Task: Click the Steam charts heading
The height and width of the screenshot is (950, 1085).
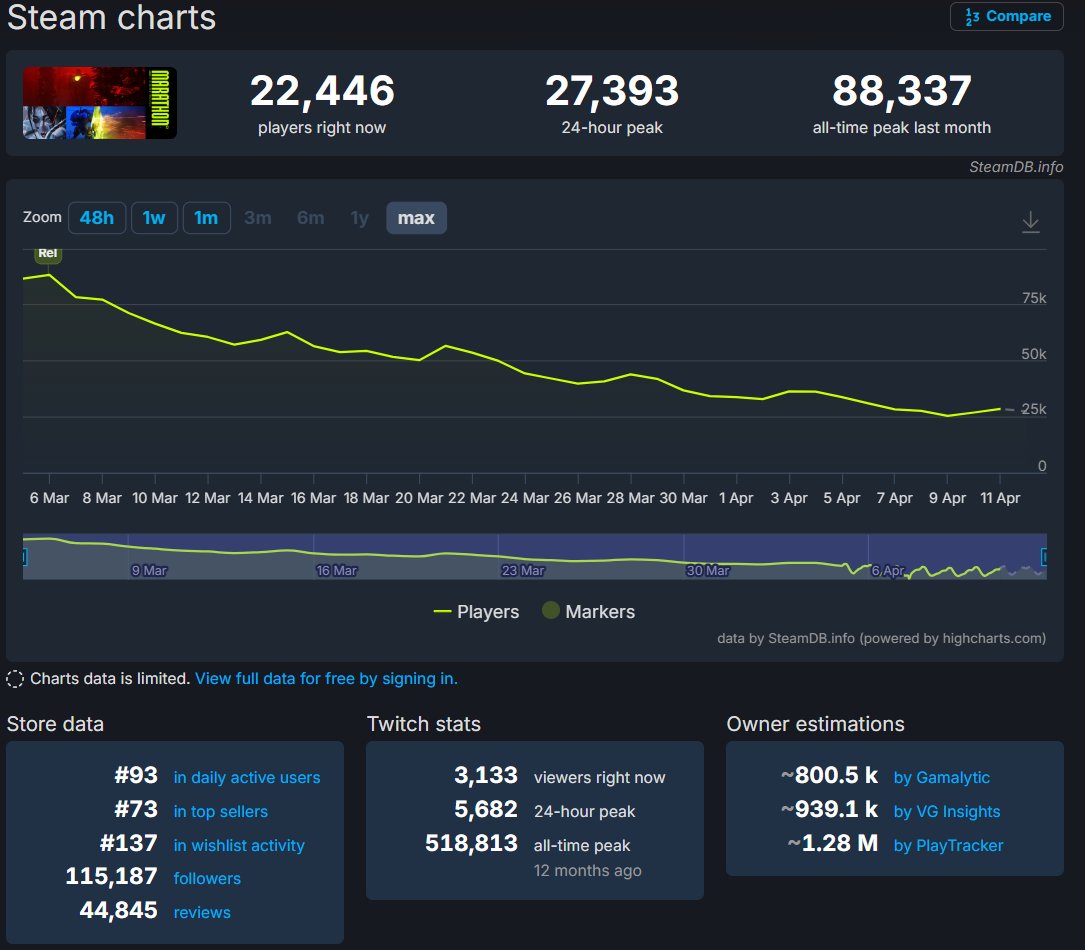Action: point(111,17)
